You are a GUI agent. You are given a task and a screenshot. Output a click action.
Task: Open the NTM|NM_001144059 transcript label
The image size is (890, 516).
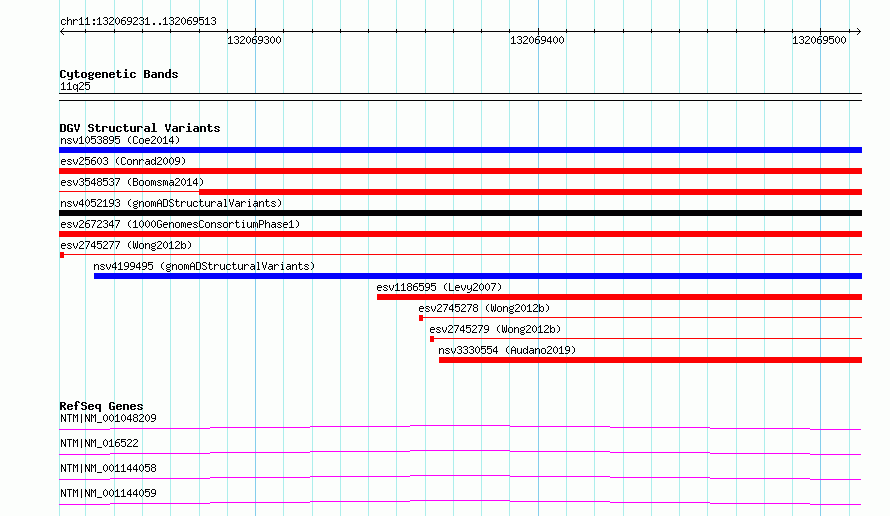(108, 493)
